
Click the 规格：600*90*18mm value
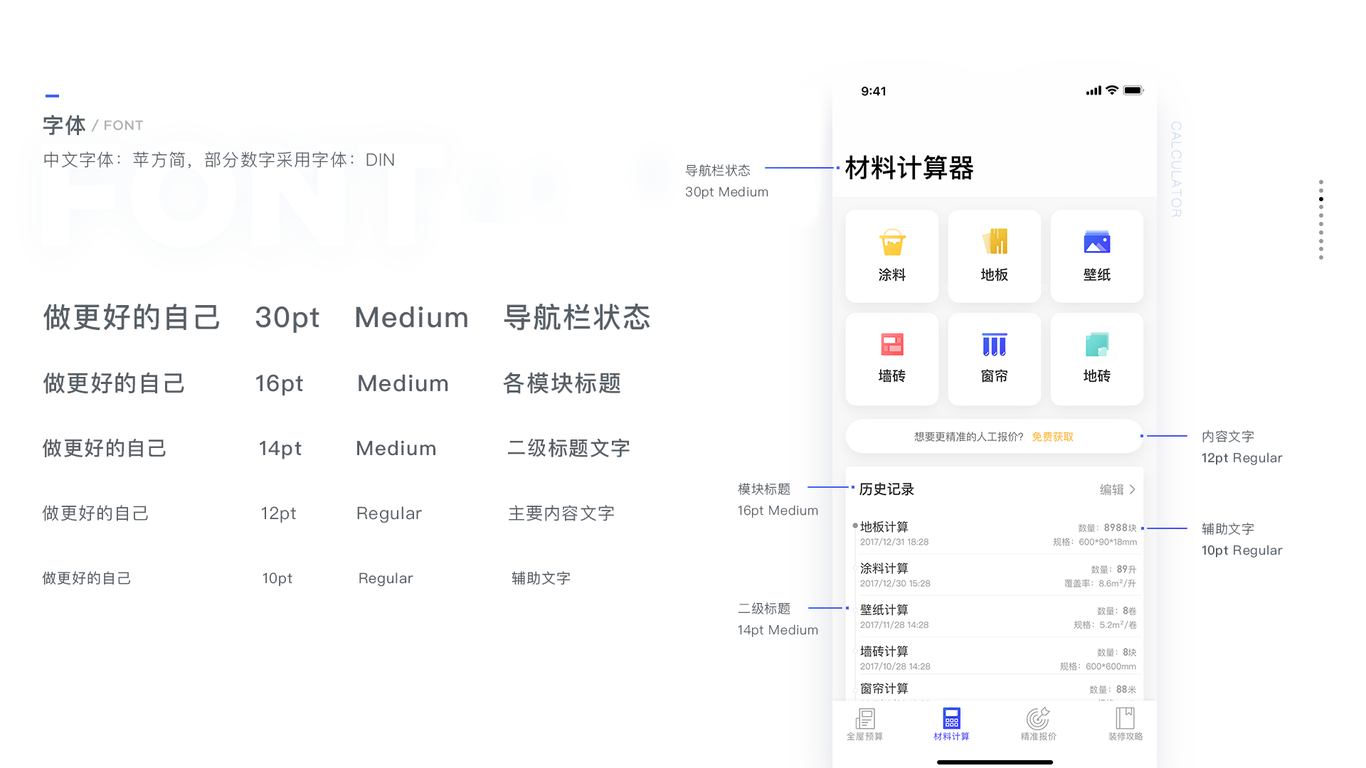tap(1094, 542)
